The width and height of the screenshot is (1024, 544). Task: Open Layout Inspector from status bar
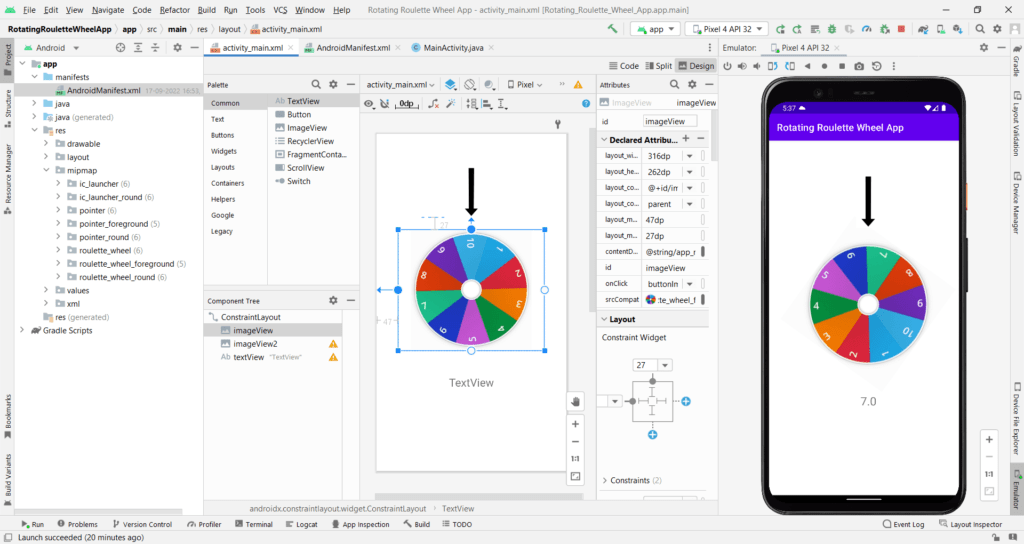point(970,524)
